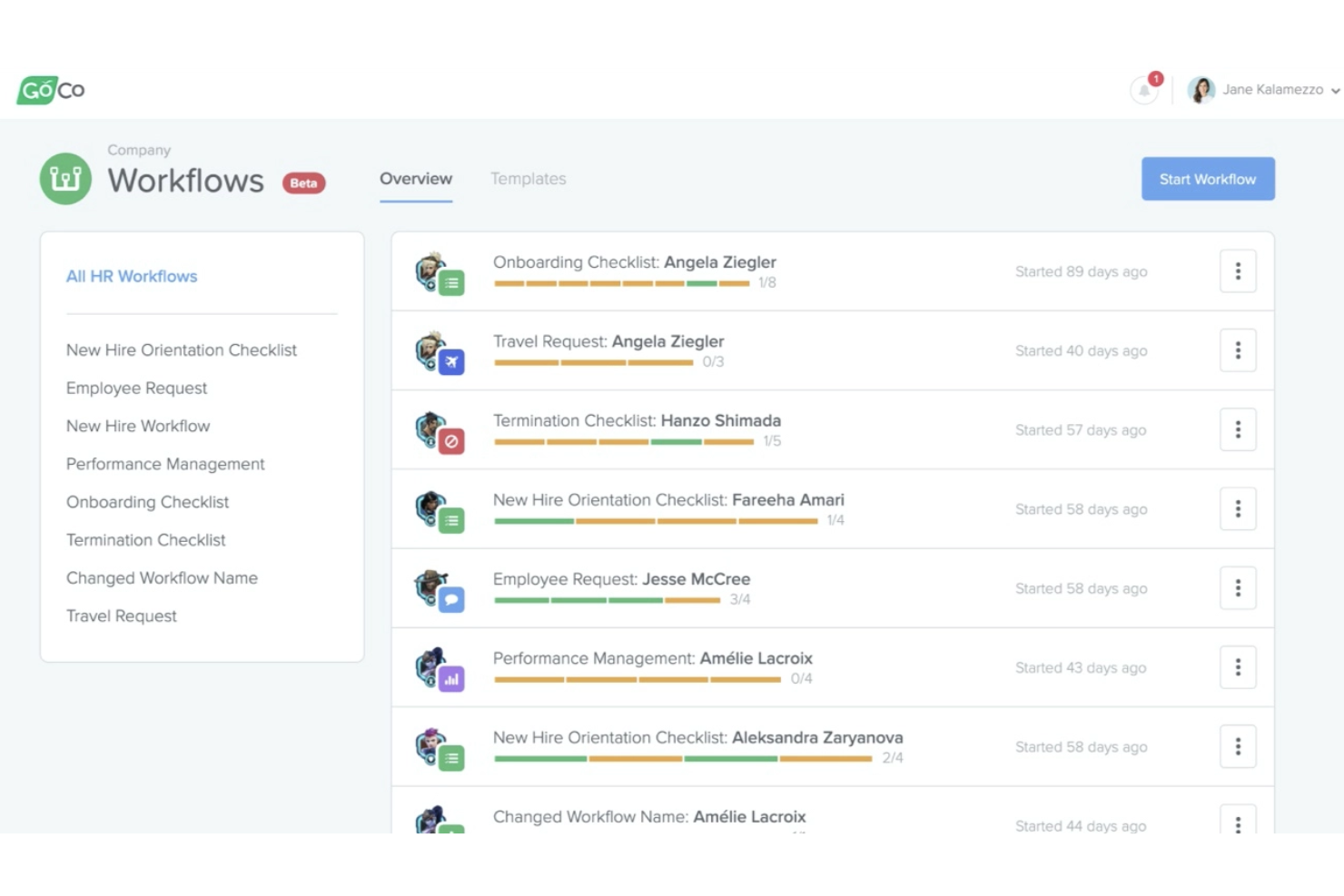Image resolution: width=1344 pixels, height=896 pixels.
Task: Click progress bar of Fareeha Amari workflow
Action: coord(656,521)
